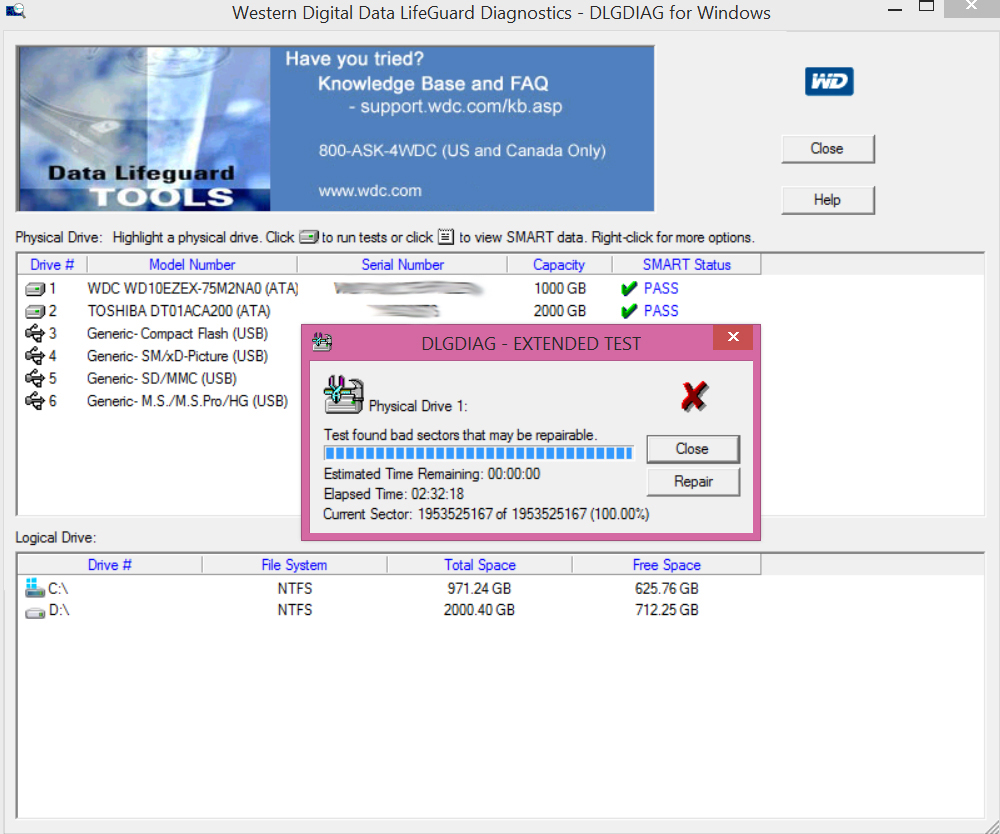Click the USB icon for drive 4
Screen dimensions: 1000x834
[x=34, y=356]
